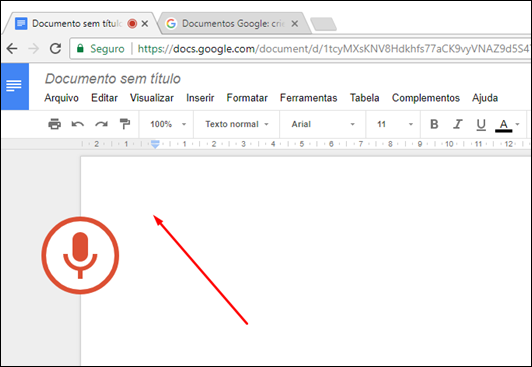The image size is (532, 367).
Task: Click the browser forward arrow
Action: pos(34,49)
